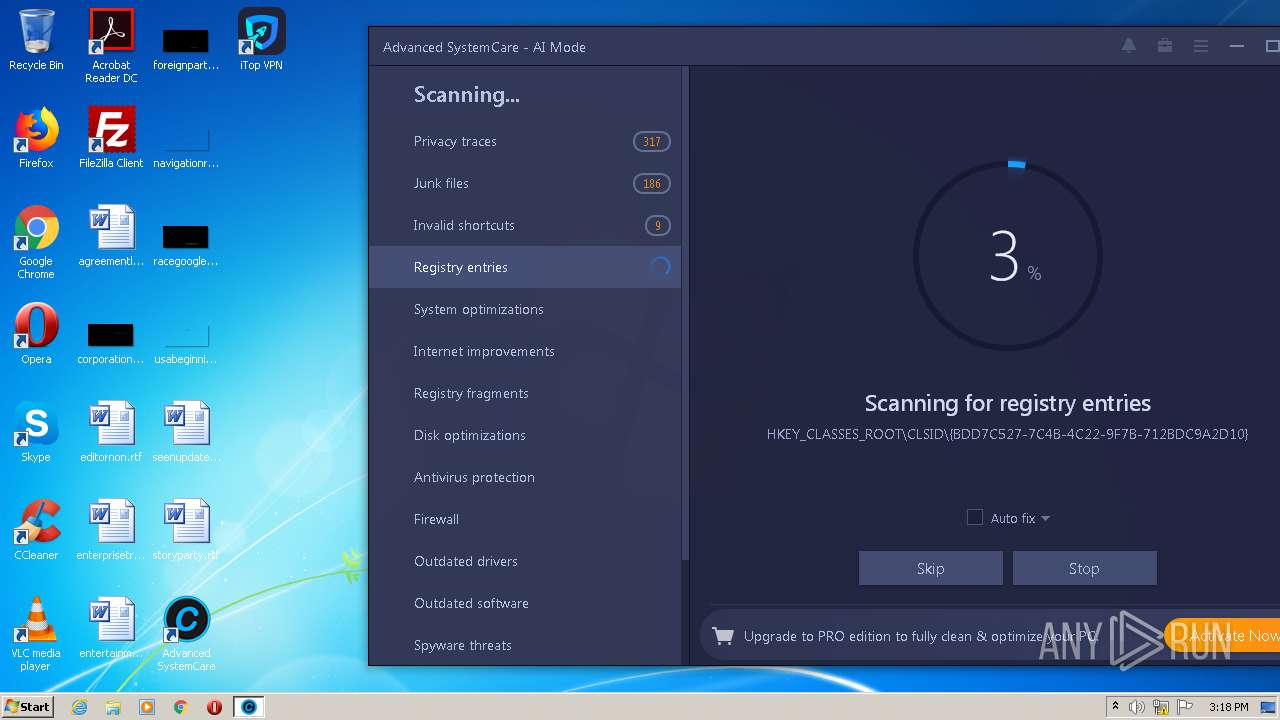Click Windows Media Player taskbar icon
The height and width of the screenshot is (720, 1280).
pos(147,707)
